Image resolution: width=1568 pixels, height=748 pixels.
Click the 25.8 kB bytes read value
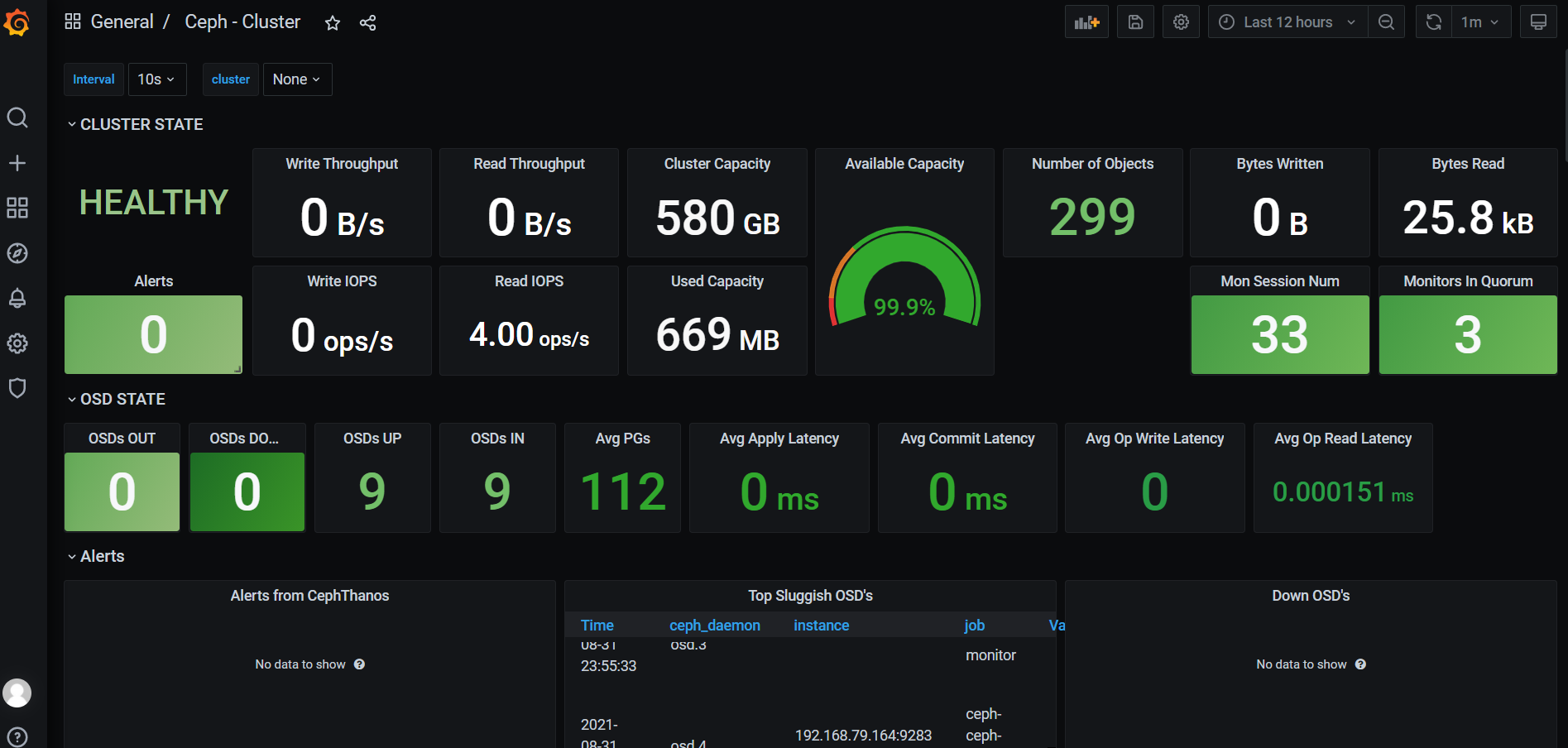click(1468, 218)
